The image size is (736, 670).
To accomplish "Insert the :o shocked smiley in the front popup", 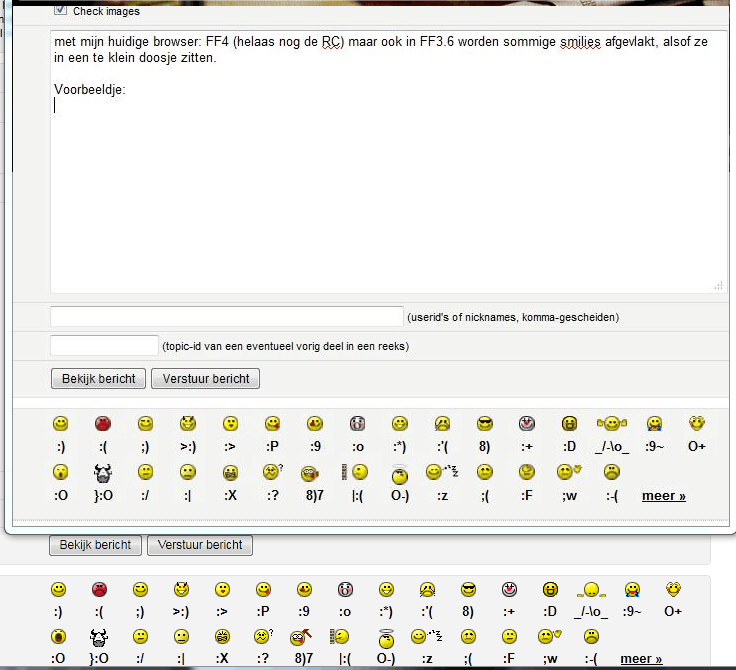I will [357, 424].
